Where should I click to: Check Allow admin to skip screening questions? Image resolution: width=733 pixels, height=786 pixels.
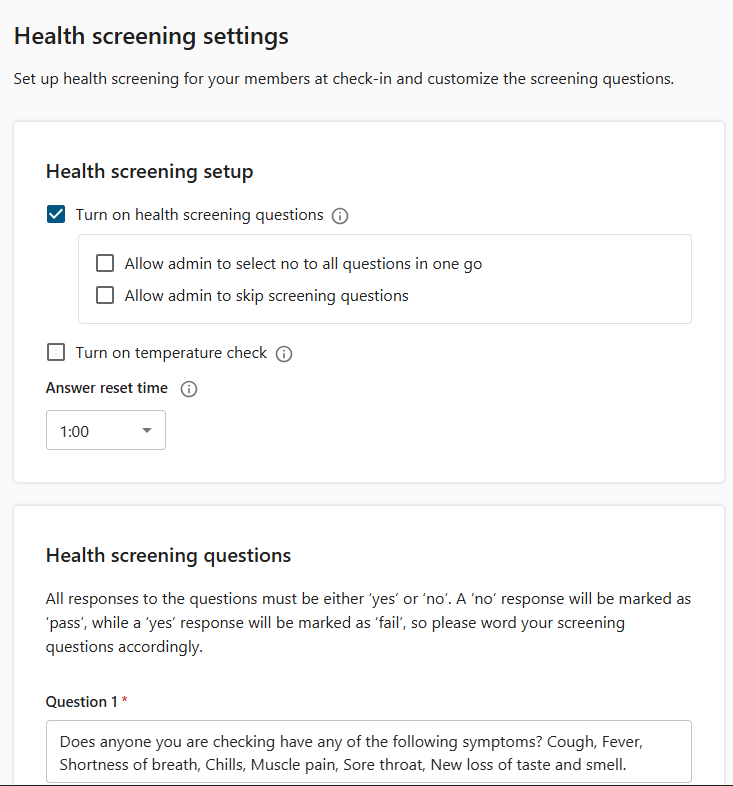(105, 295)
